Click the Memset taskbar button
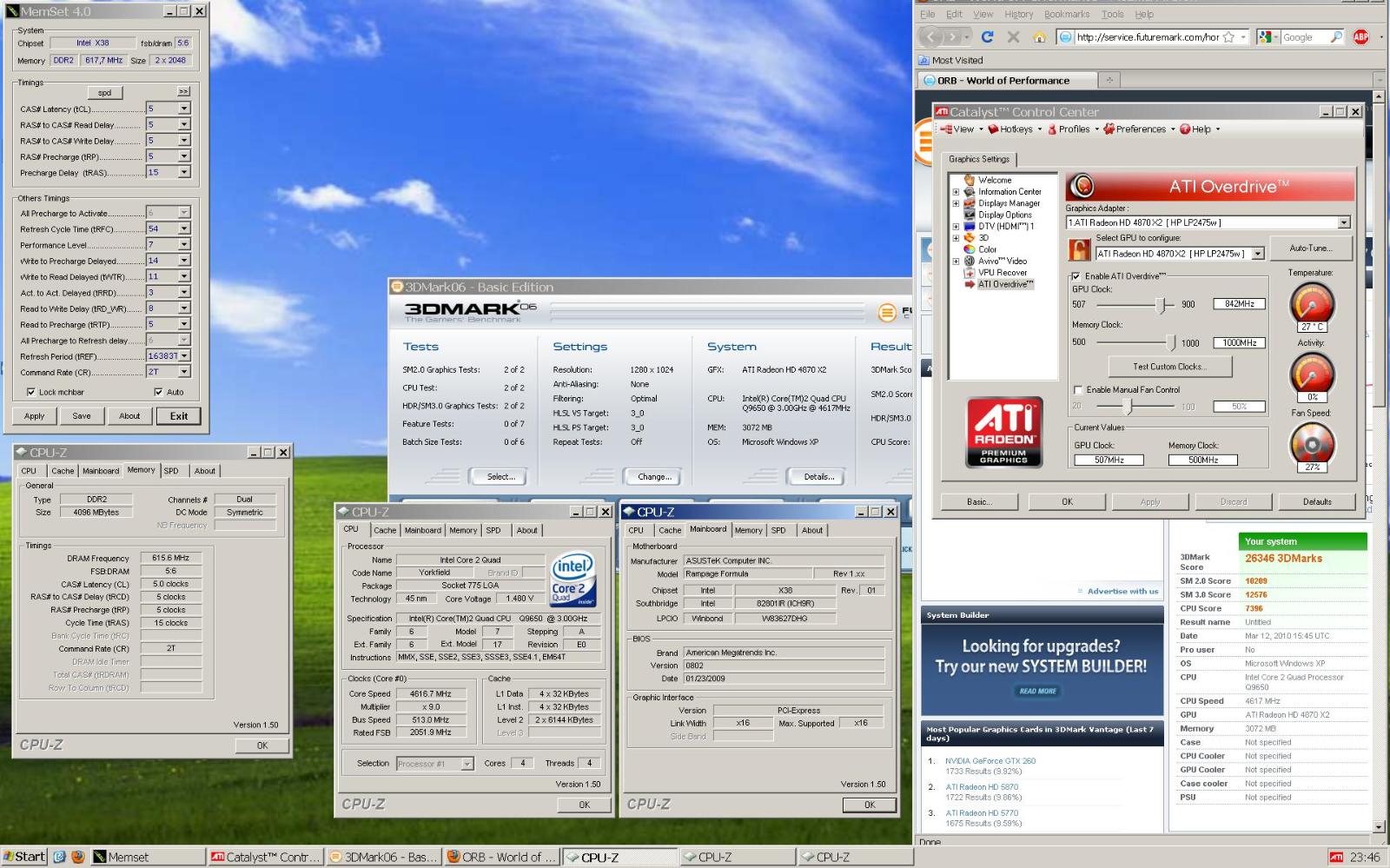 click(147, 857)
